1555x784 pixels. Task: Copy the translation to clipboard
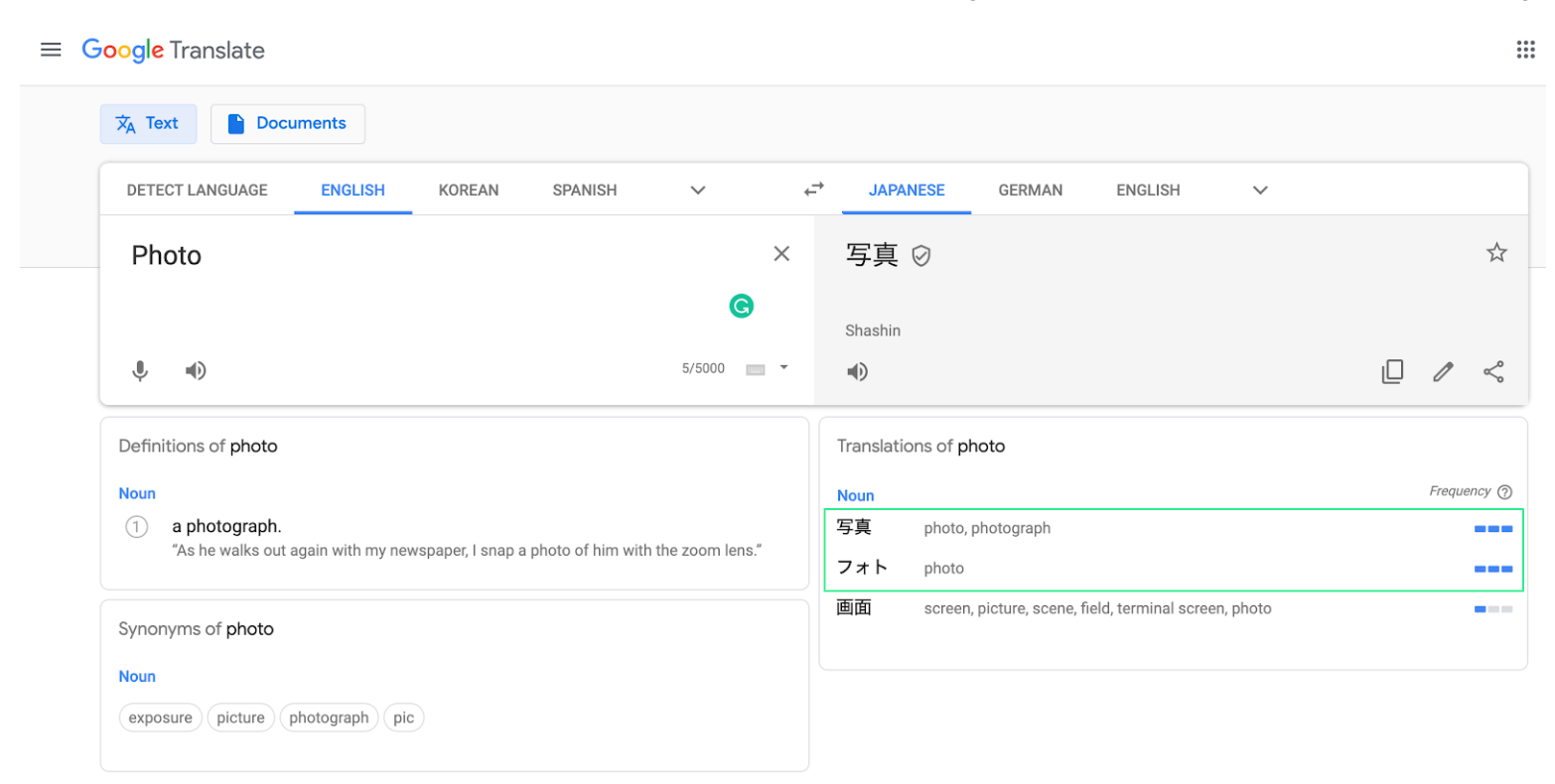point(1392,371)
